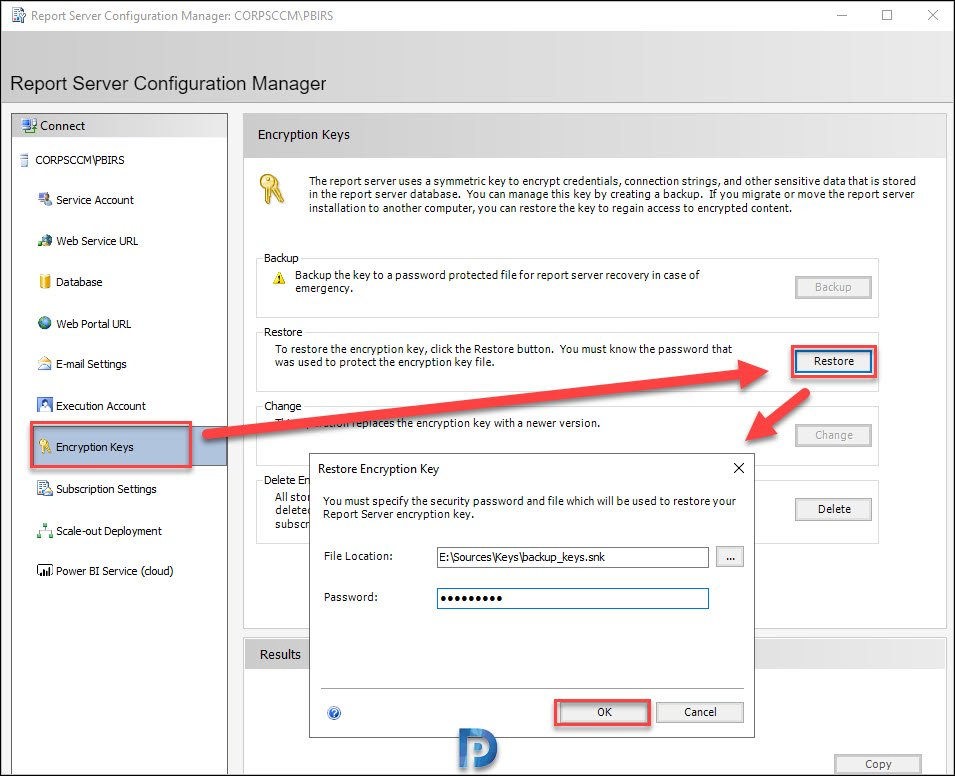Open Subscription Settings page
Screen dimensions: 955x776
pyautogui.click(x=106, y=489)
